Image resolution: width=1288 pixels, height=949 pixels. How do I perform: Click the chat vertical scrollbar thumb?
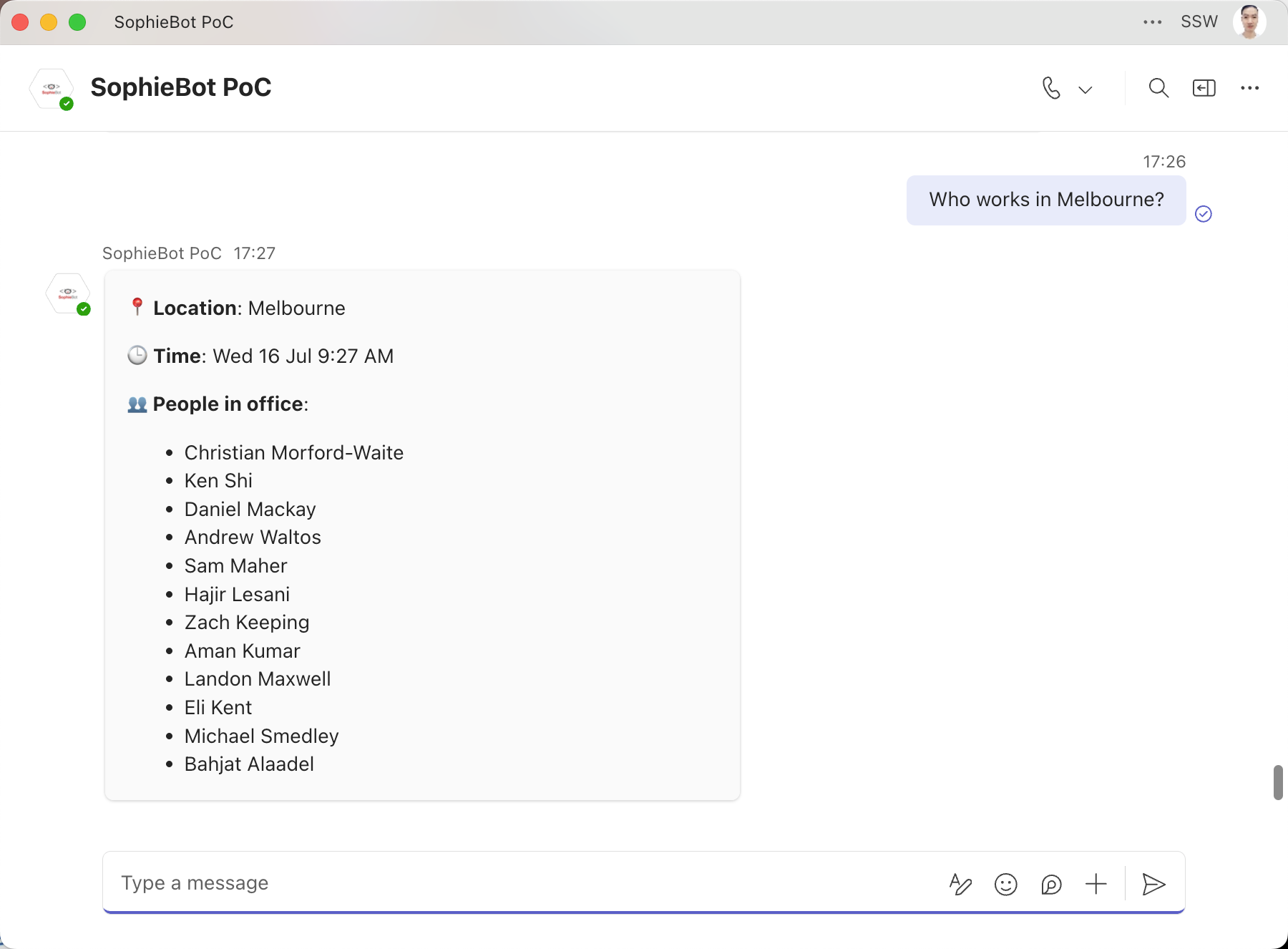point(1278,782)
